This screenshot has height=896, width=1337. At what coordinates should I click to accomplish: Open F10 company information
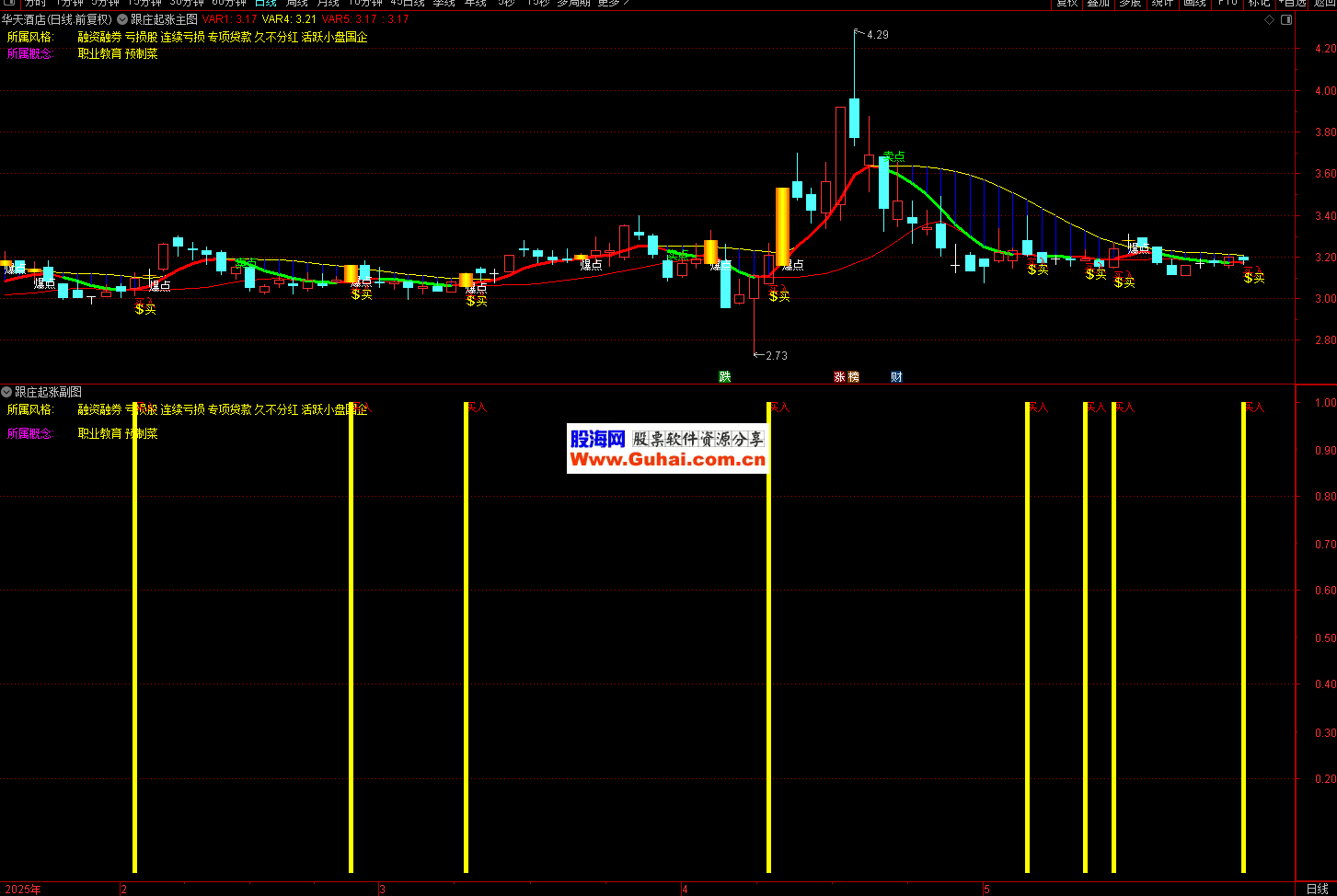pyautogui.click(x=1228, y=4)
